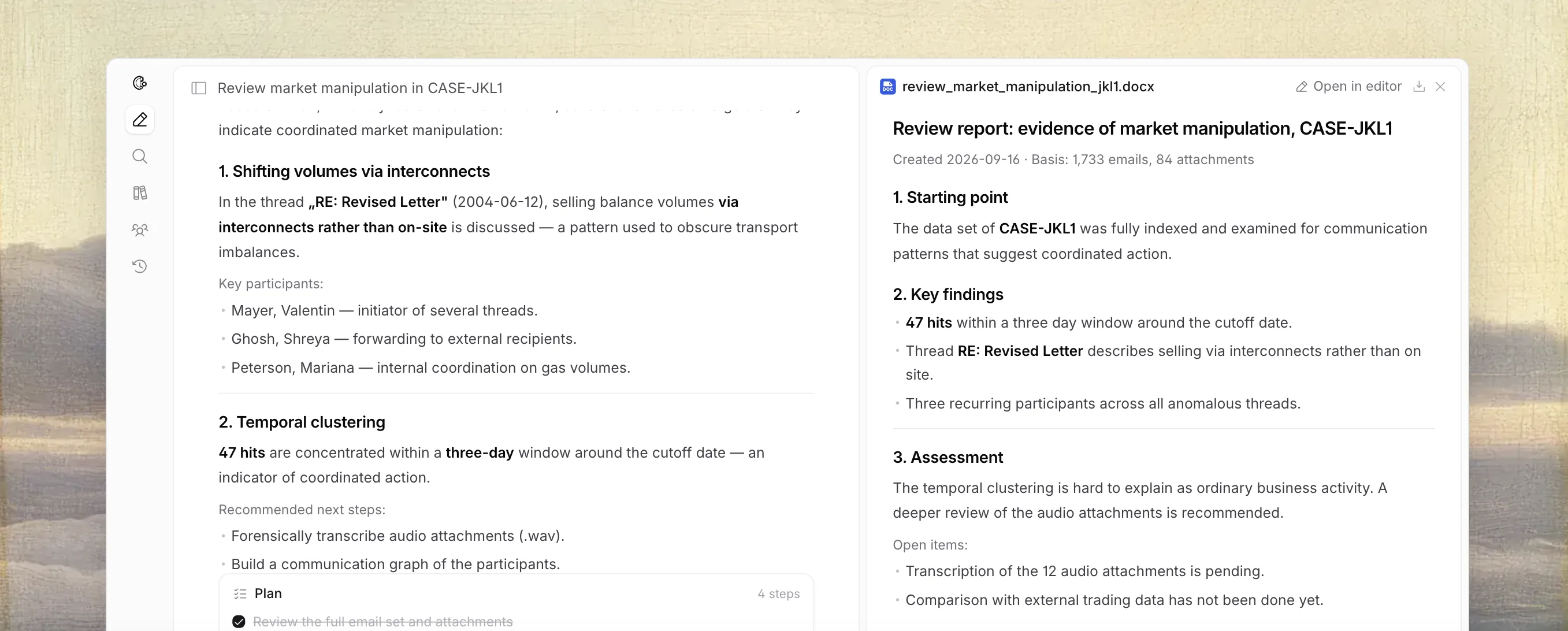Open the library books icon
Viewport: 1568px width, 631px height.
click(140, 193)
